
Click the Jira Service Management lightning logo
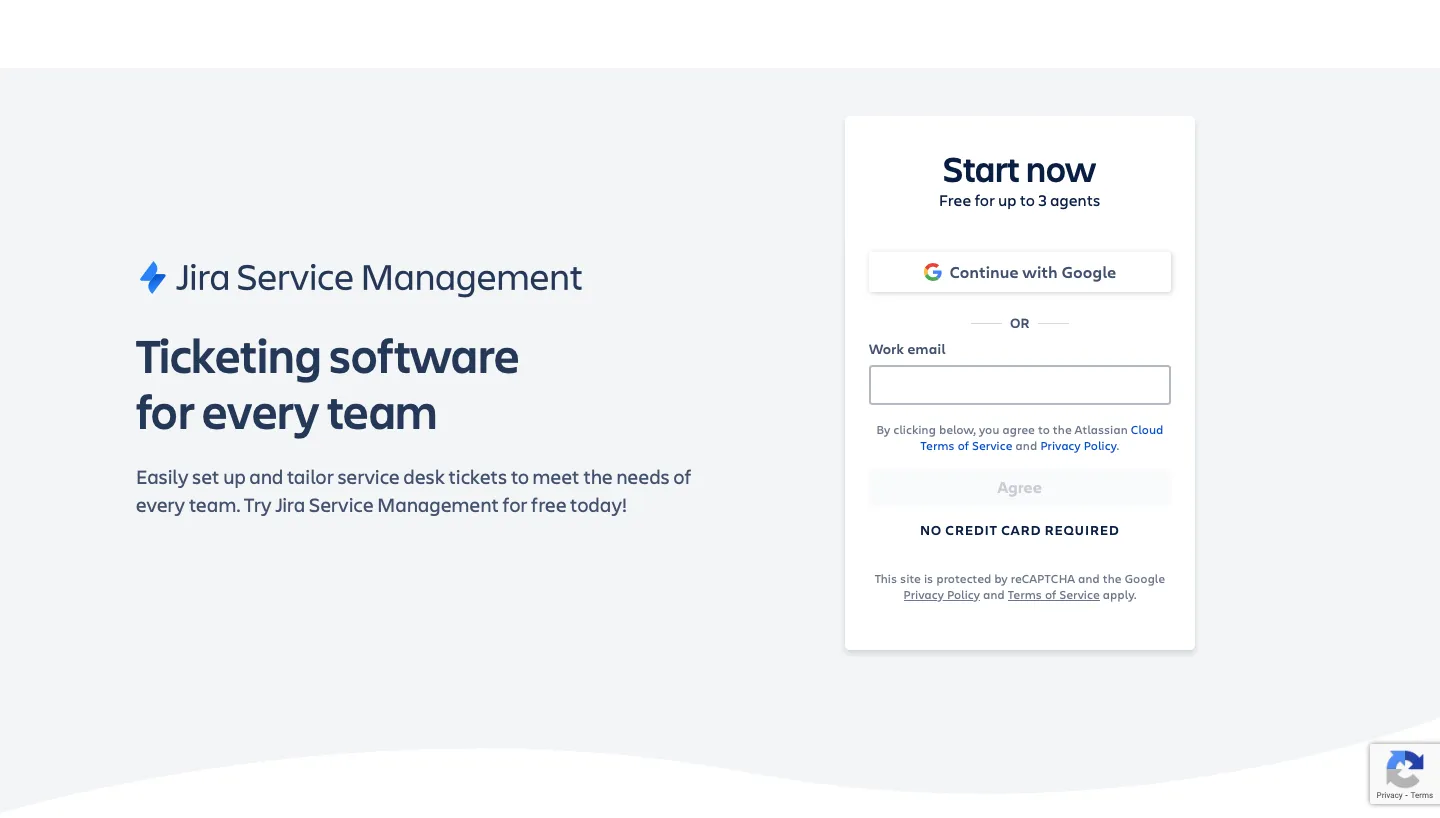[x=152, y=277]
